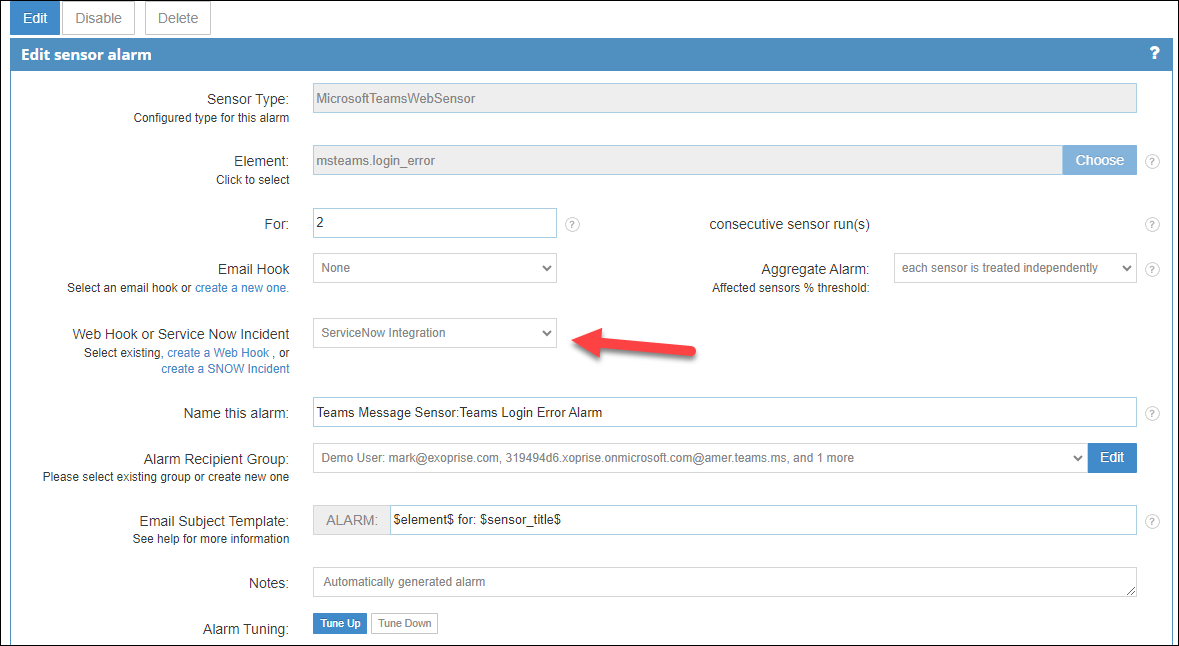Click the create a SNOW Incident link
1179x646 pixels.
[225, 368]
